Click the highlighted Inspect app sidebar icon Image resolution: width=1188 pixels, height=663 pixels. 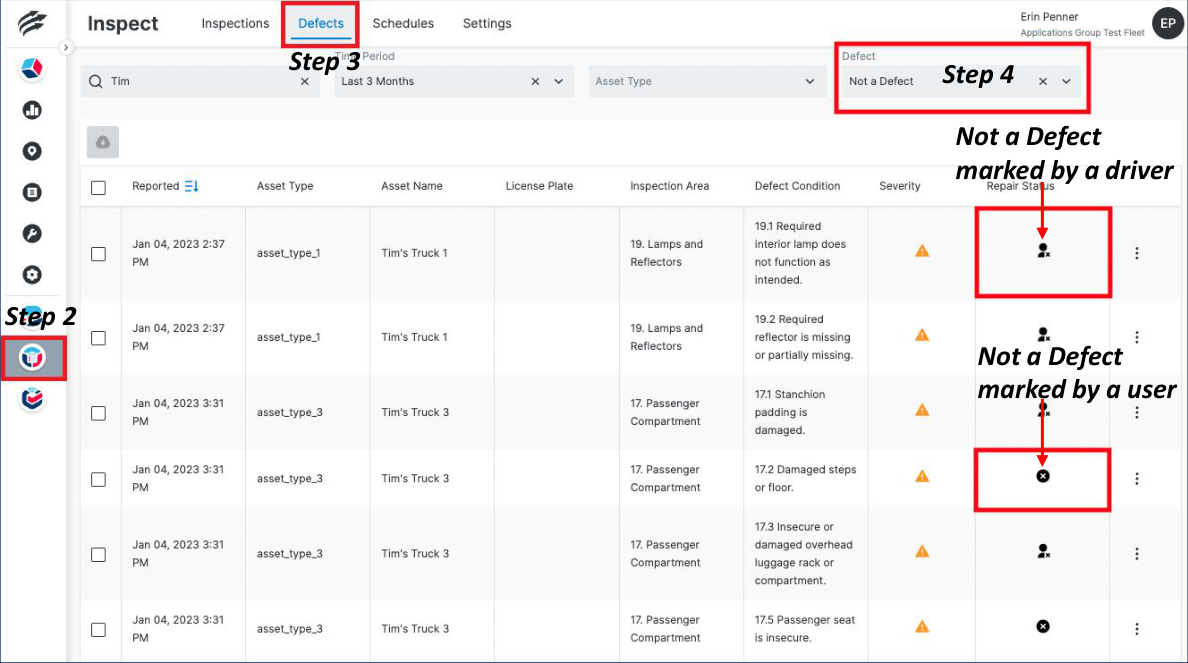pos(33,357)
